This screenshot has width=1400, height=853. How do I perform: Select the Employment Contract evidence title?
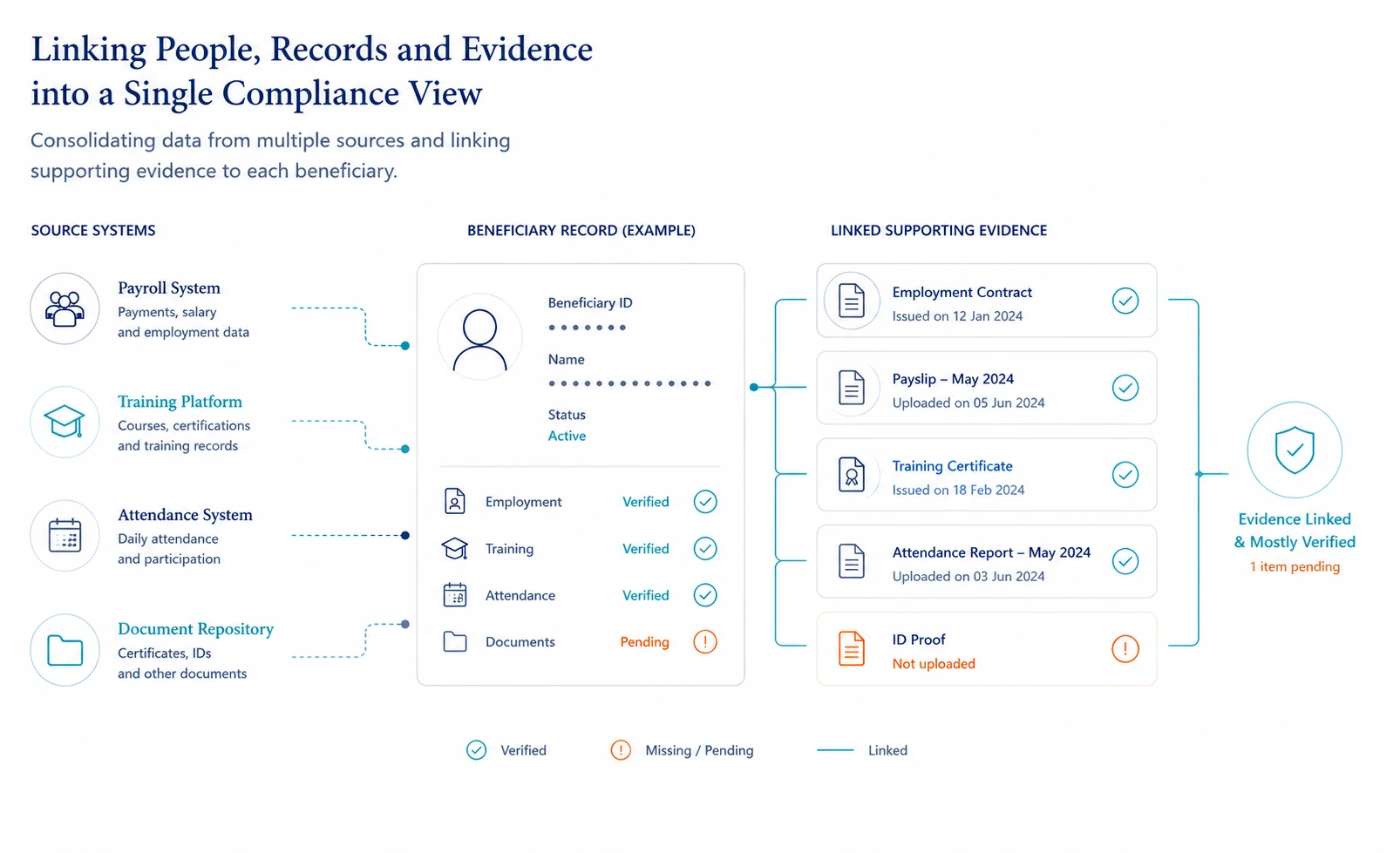point(962,292)
